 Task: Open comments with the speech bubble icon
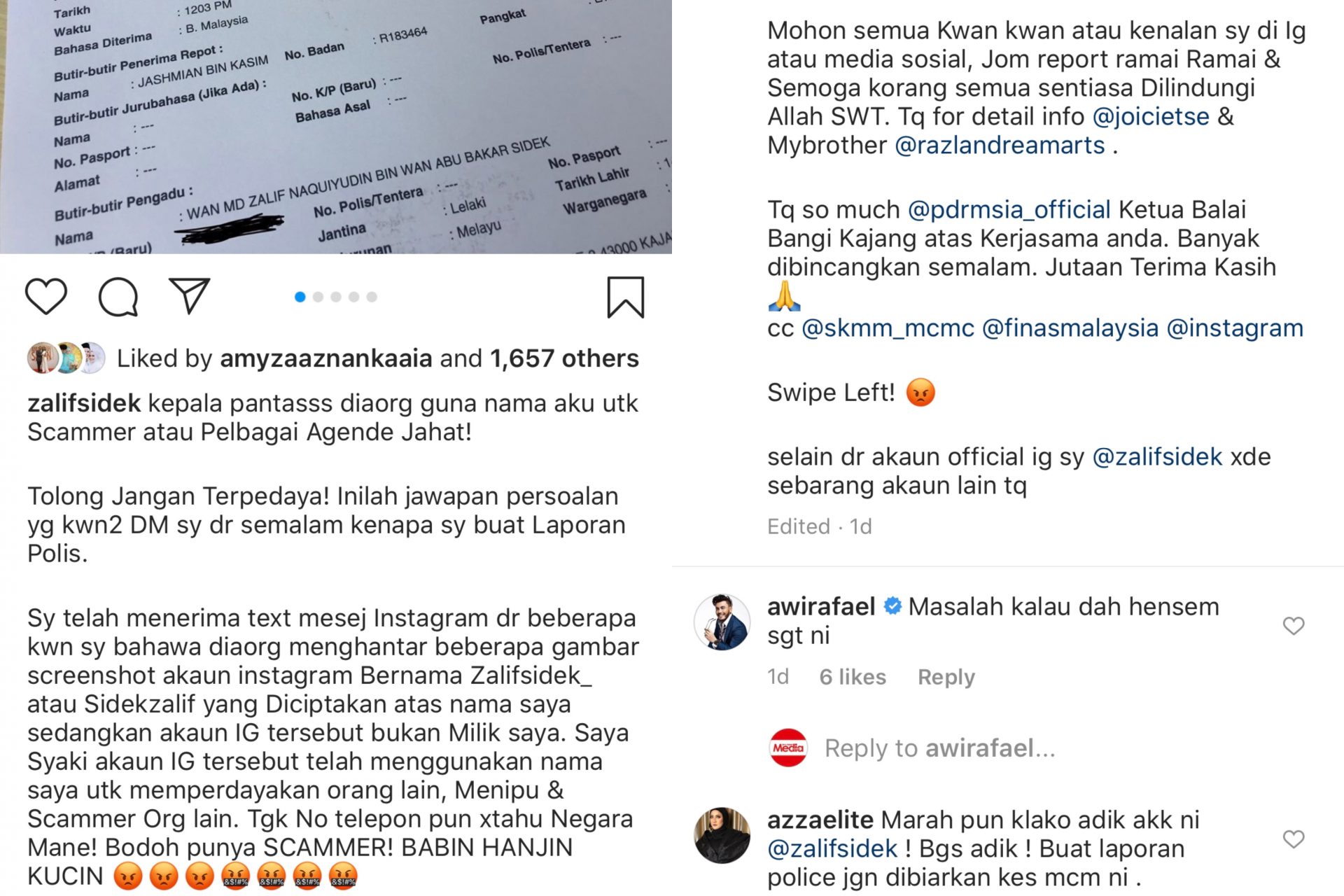click(x=118, y=297)
